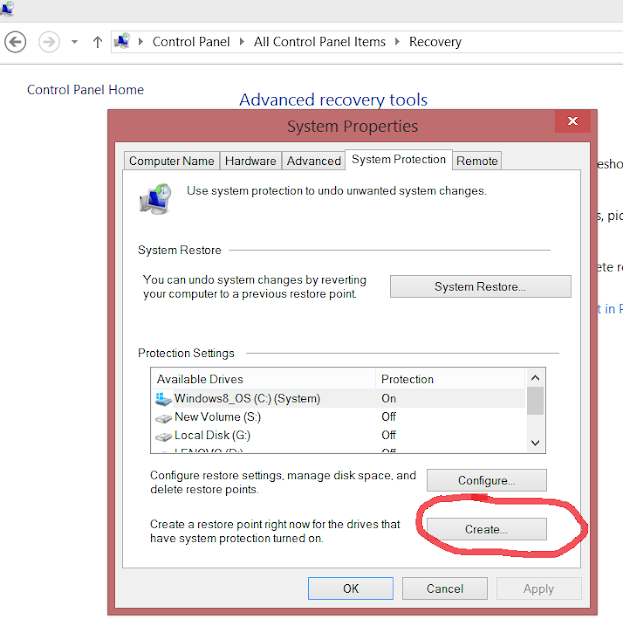
Task: Confirm with the OK button
Action: [x=351, y=589]
